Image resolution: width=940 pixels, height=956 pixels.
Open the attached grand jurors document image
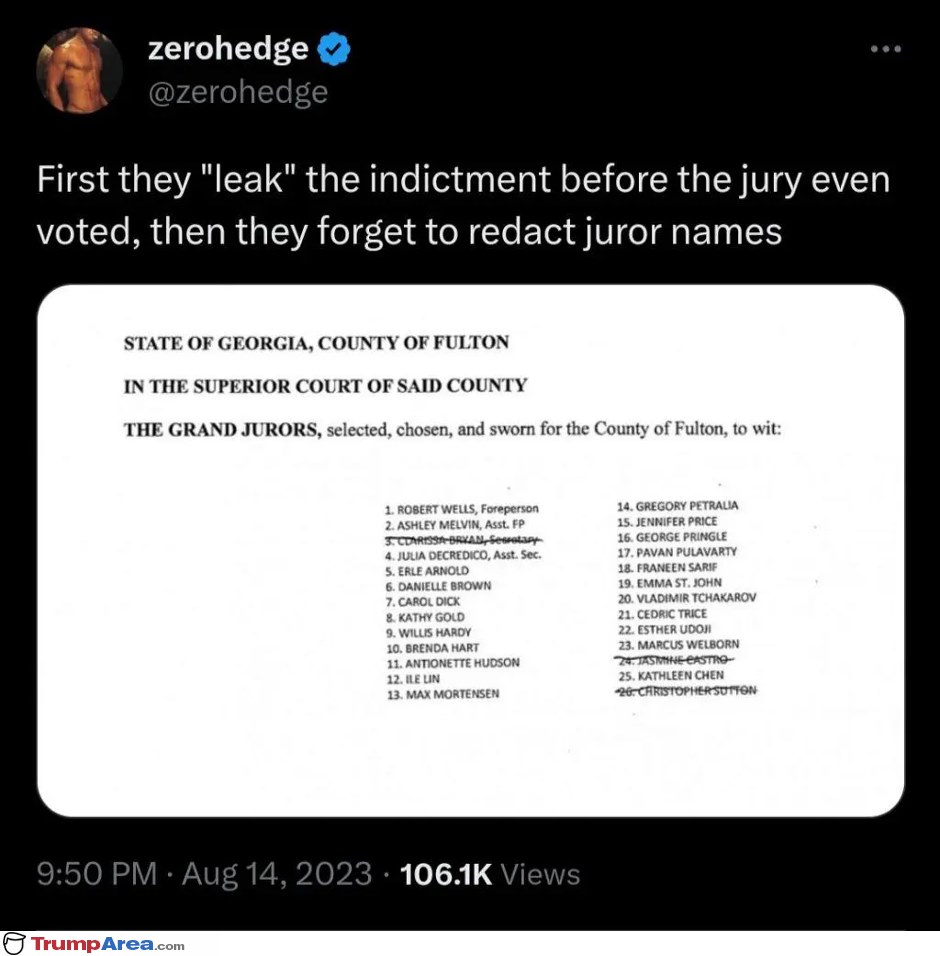click(471, 551)
